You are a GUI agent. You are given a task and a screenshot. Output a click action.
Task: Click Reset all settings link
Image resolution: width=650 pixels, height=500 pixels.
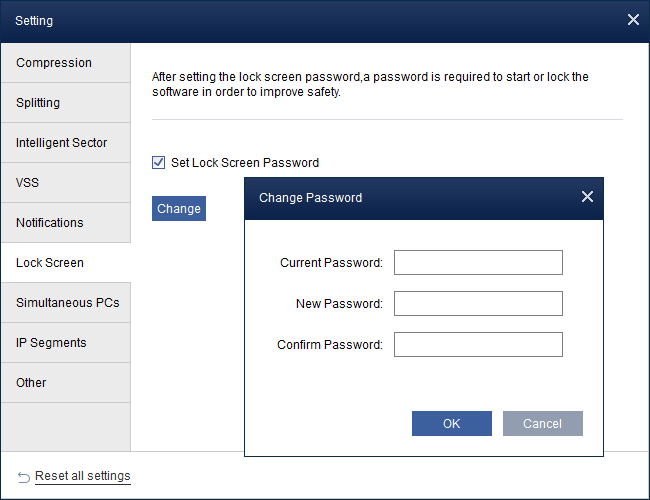tap(82, 476)
